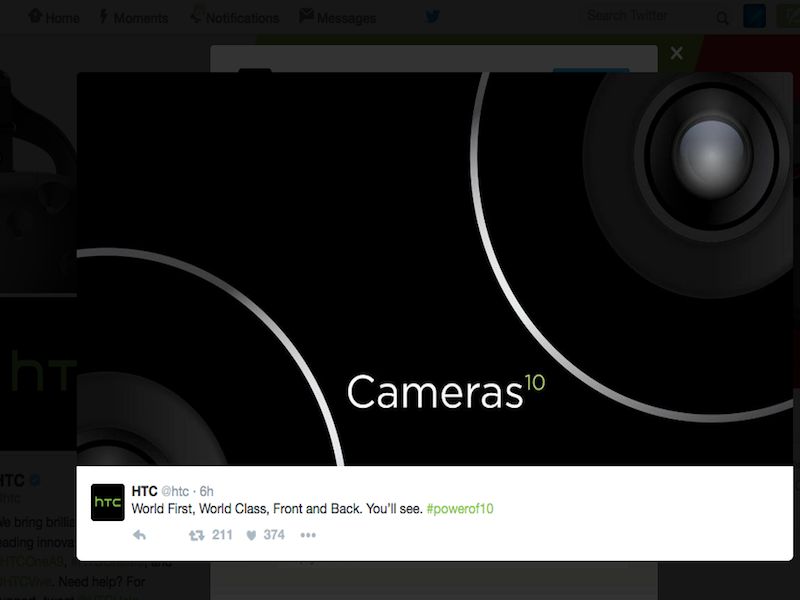The width and height of the screenshot is (800, 600).
Task: Open the HTC avatar in the tweet
Action: [108, 502]
